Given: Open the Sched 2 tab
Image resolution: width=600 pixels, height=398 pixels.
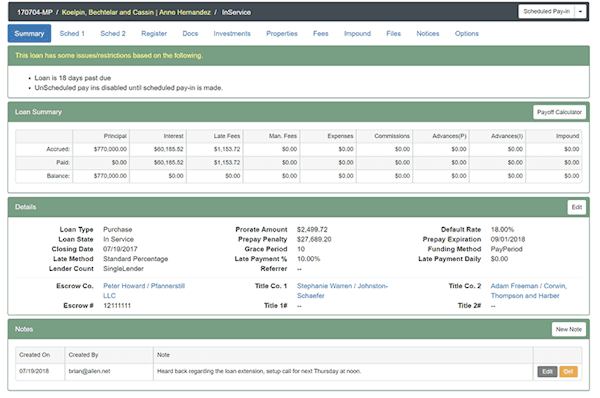Looking at the screenshot, I should [113, 34].
